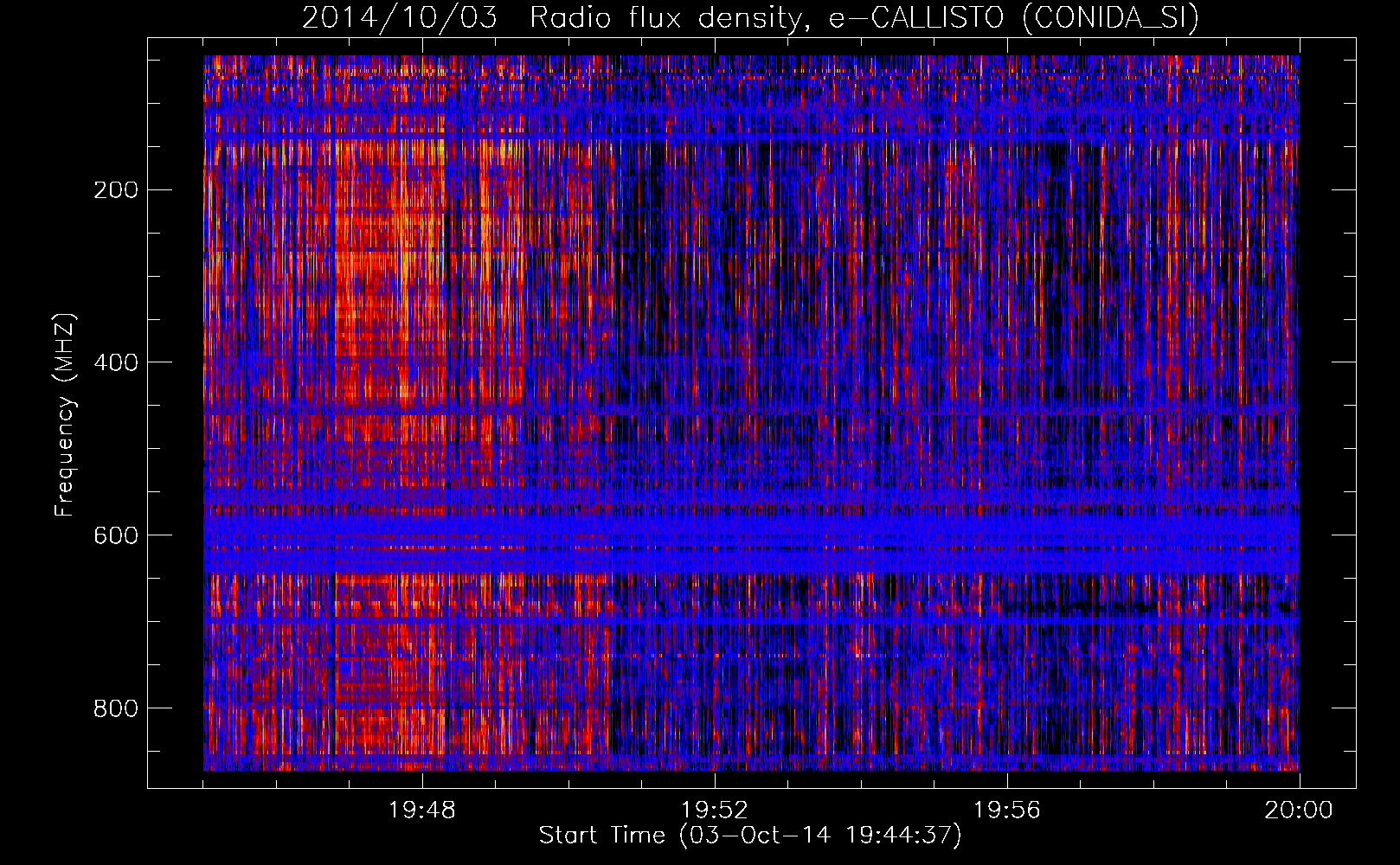1400x865 pixels.
Task: Click the 19:48 time tick label
Action: [x=422, y=811]
